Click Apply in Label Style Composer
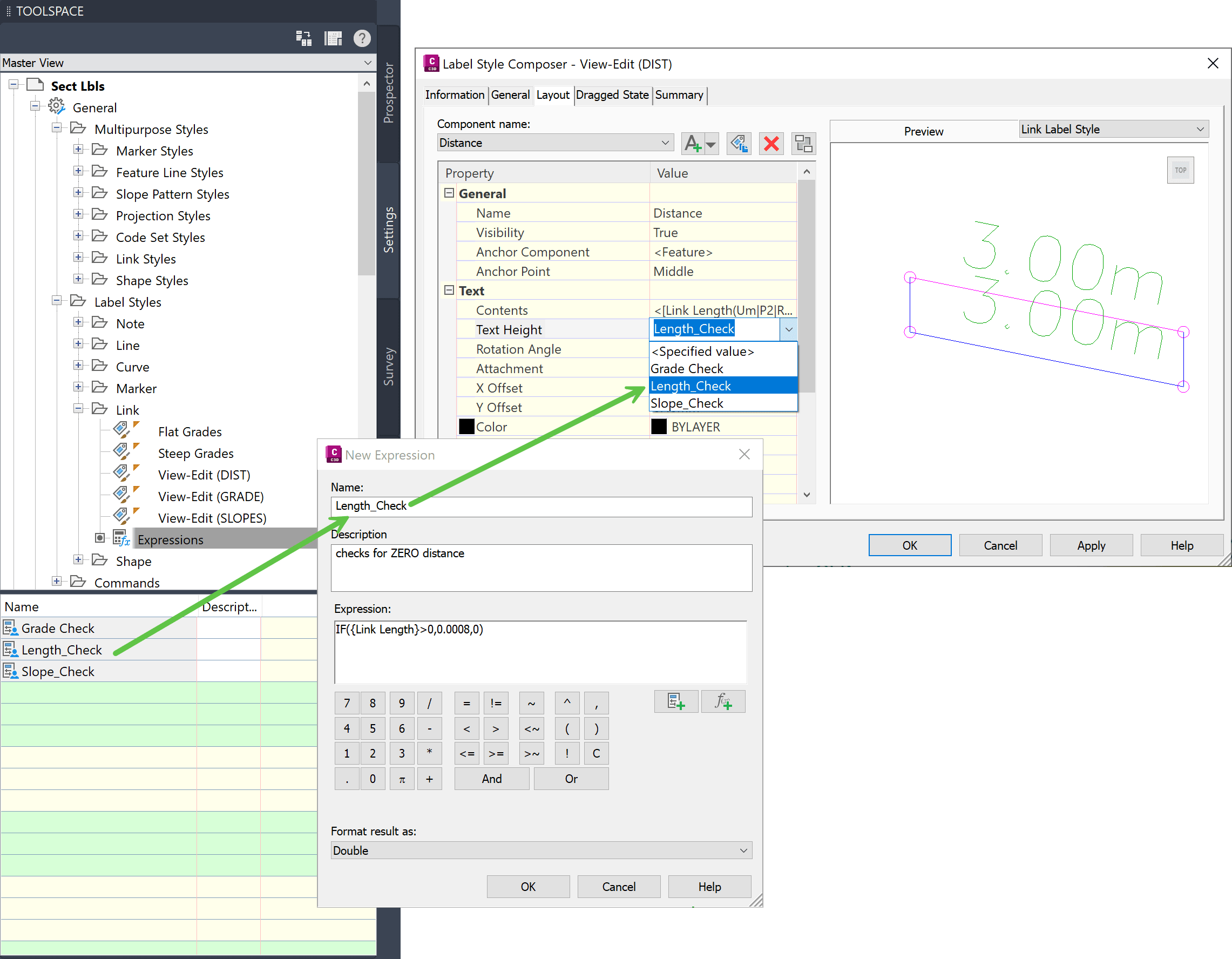This screenshot has height=959, width=1232. pos(1091,545)
